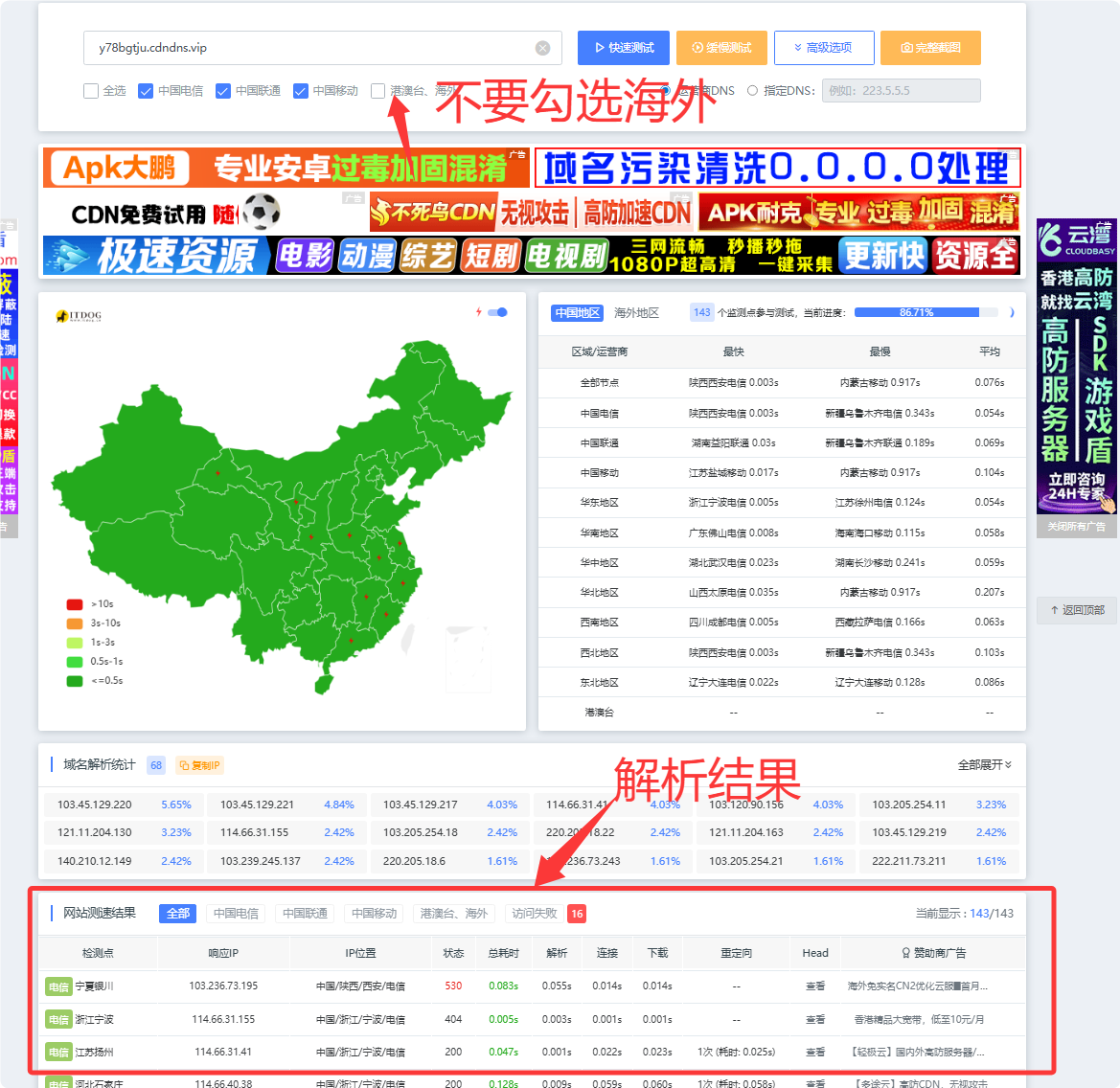Click the 电信 badge for 江苏扬州

(58, 1053)
